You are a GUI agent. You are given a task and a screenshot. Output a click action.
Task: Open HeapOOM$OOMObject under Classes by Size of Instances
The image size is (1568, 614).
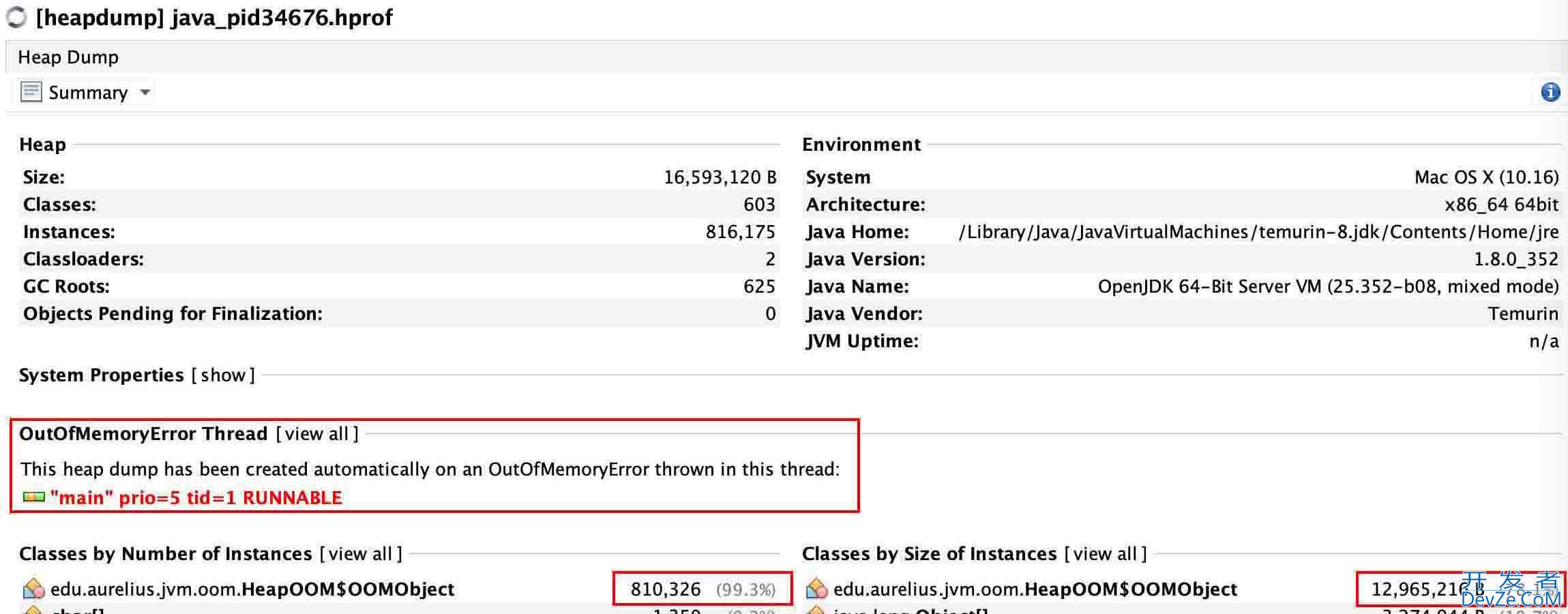(1035, 589)
